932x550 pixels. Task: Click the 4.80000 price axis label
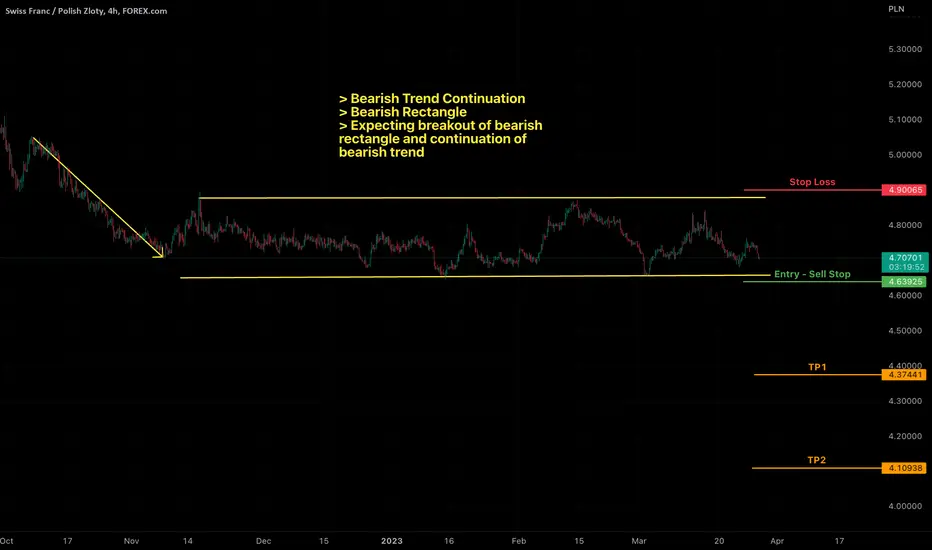[905, 225]
